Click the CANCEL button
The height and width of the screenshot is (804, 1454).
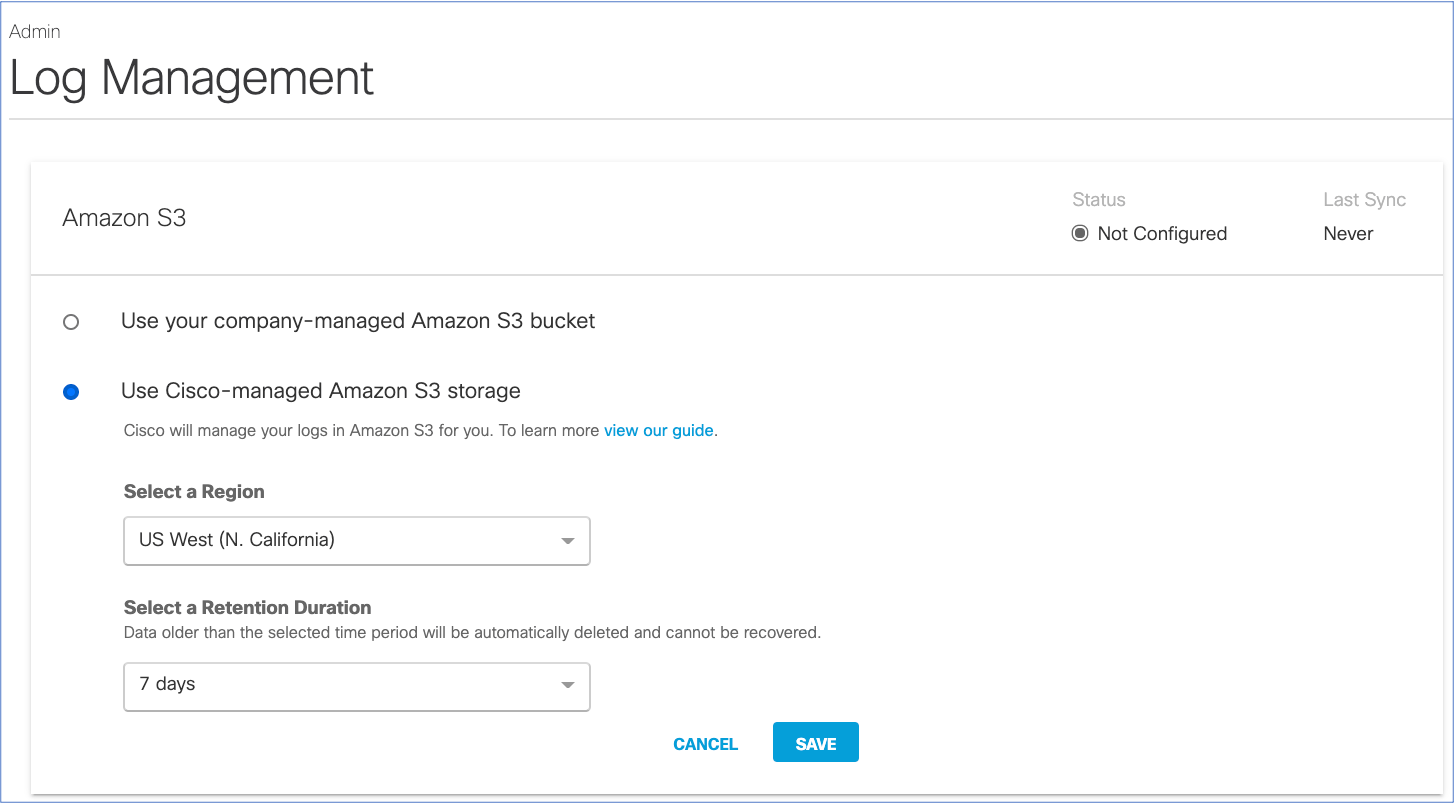coord(705,743)
